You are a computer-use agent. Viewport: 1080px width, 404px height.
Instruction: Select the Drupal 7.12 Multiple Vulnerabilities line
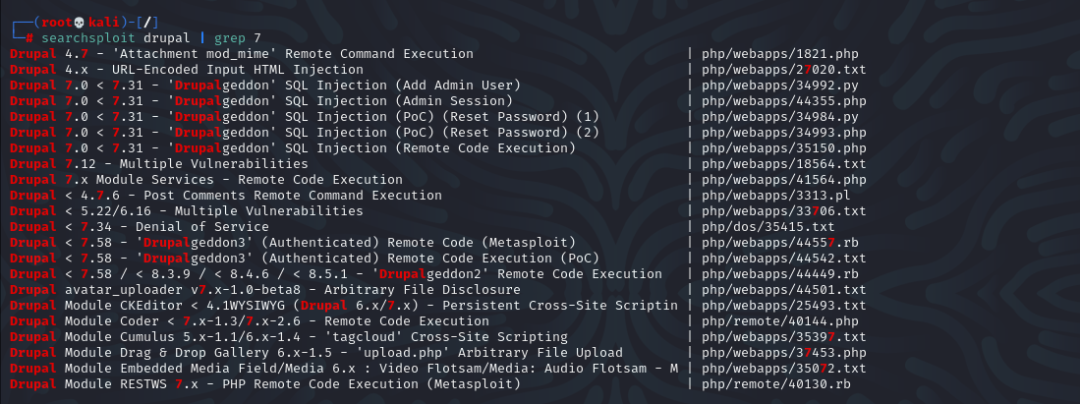tap(159, 163)
